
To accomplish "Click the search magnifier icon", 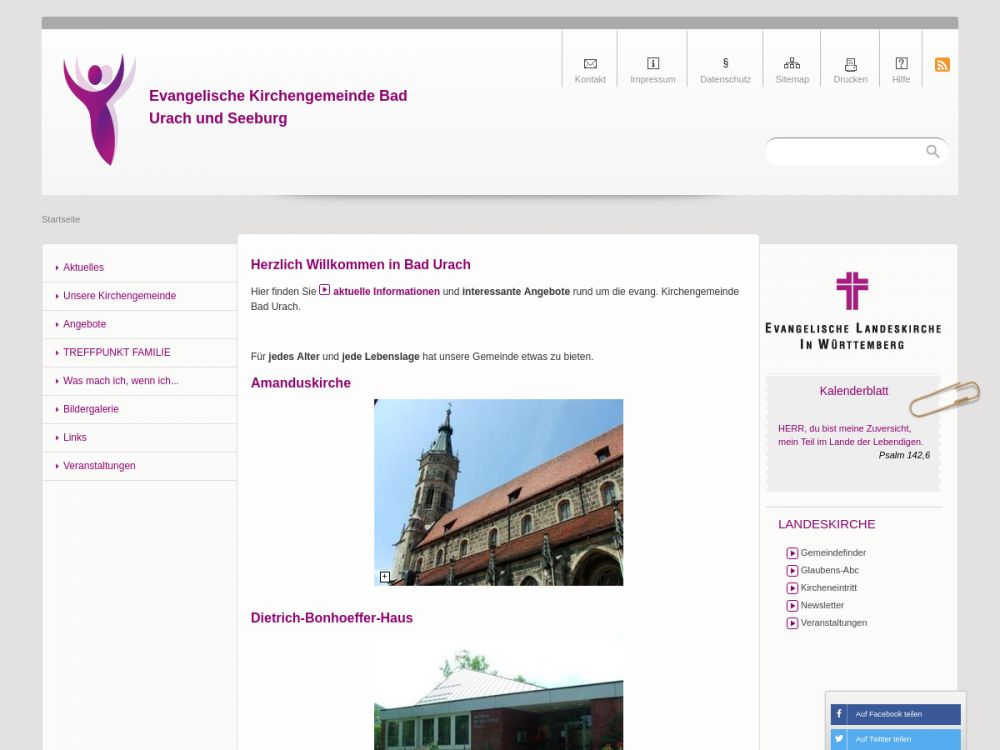I will click(x=932, y=152).
